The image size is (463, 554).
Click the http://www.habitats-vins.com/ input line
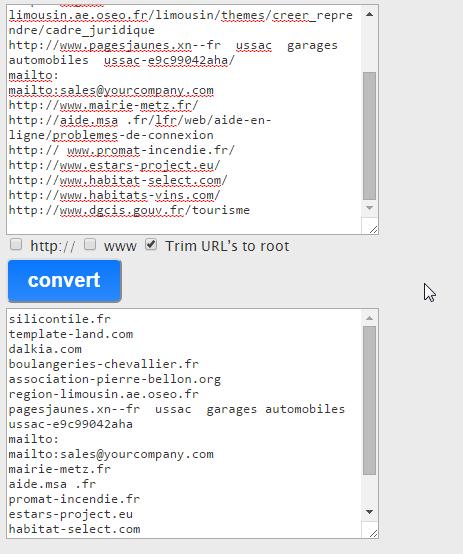[x=115, y=195]
